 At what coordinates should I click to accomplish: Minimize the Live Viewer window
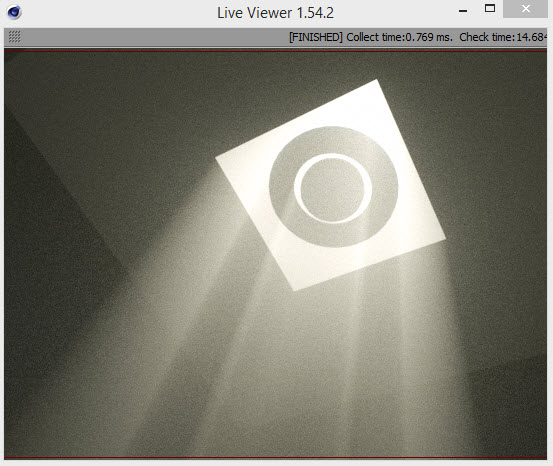coord(463,11)
